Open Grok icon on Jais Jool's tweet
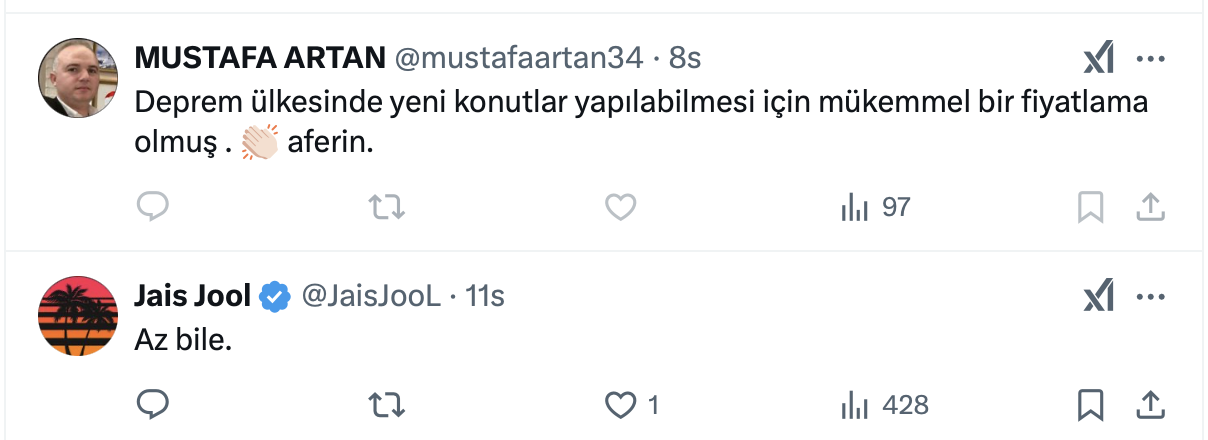This screenshot has width=1208, height=440. tap(1099, 296)
